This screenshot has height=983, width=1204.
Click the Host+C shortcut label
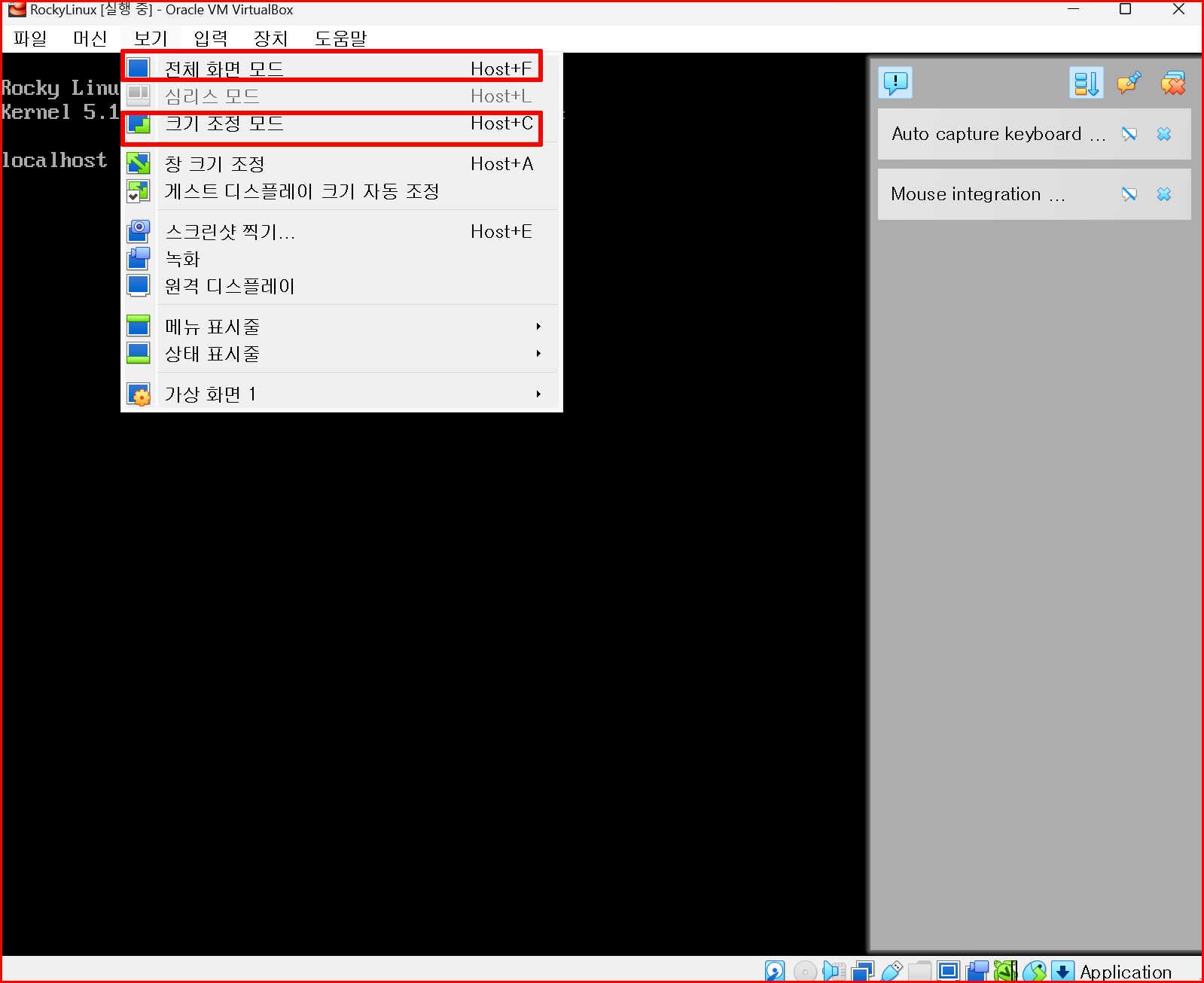[501, 123]
